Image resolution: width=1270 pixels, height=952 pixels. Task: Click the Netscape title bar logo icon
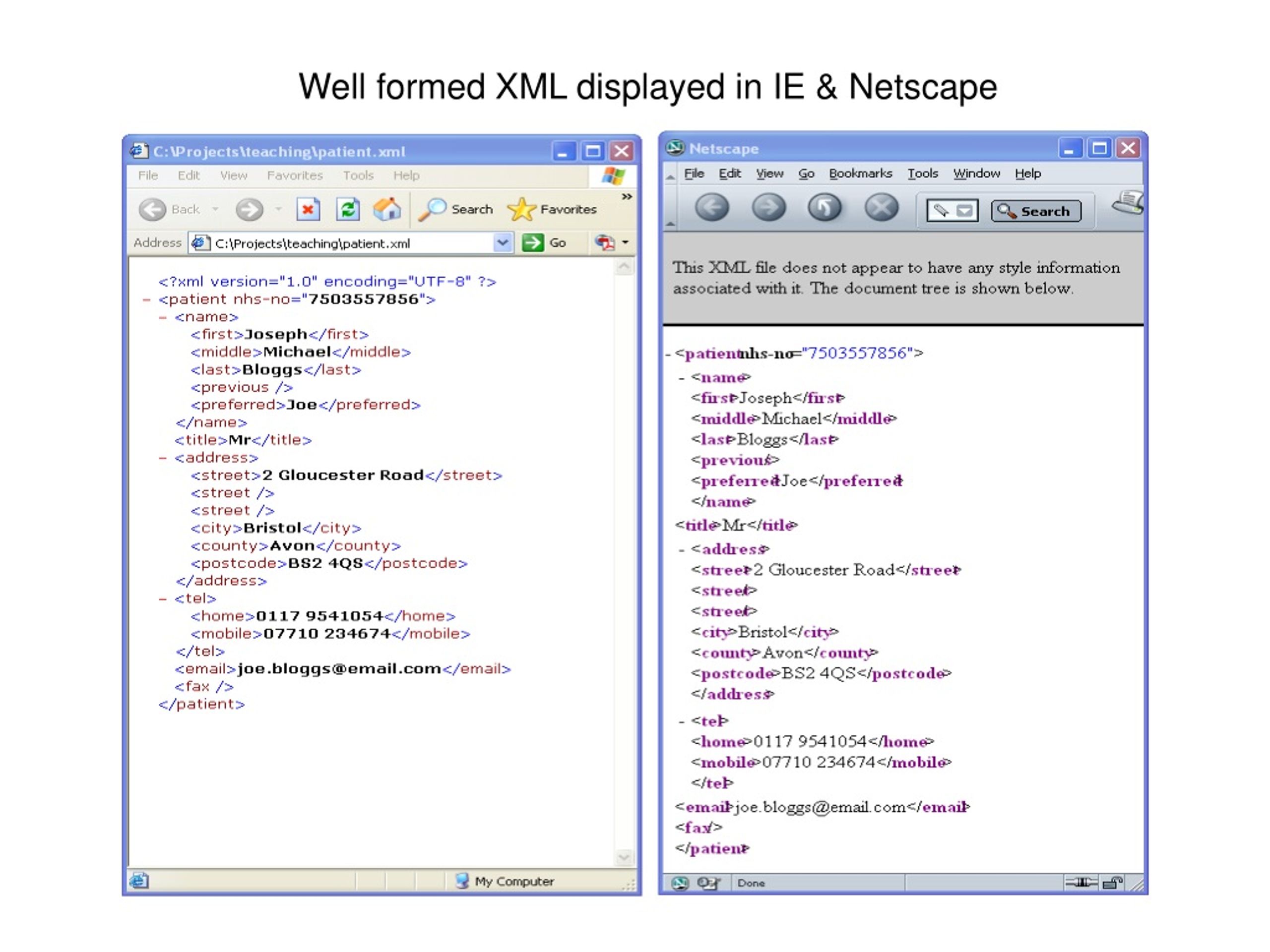pyautogui.click(x=675, y=148)
